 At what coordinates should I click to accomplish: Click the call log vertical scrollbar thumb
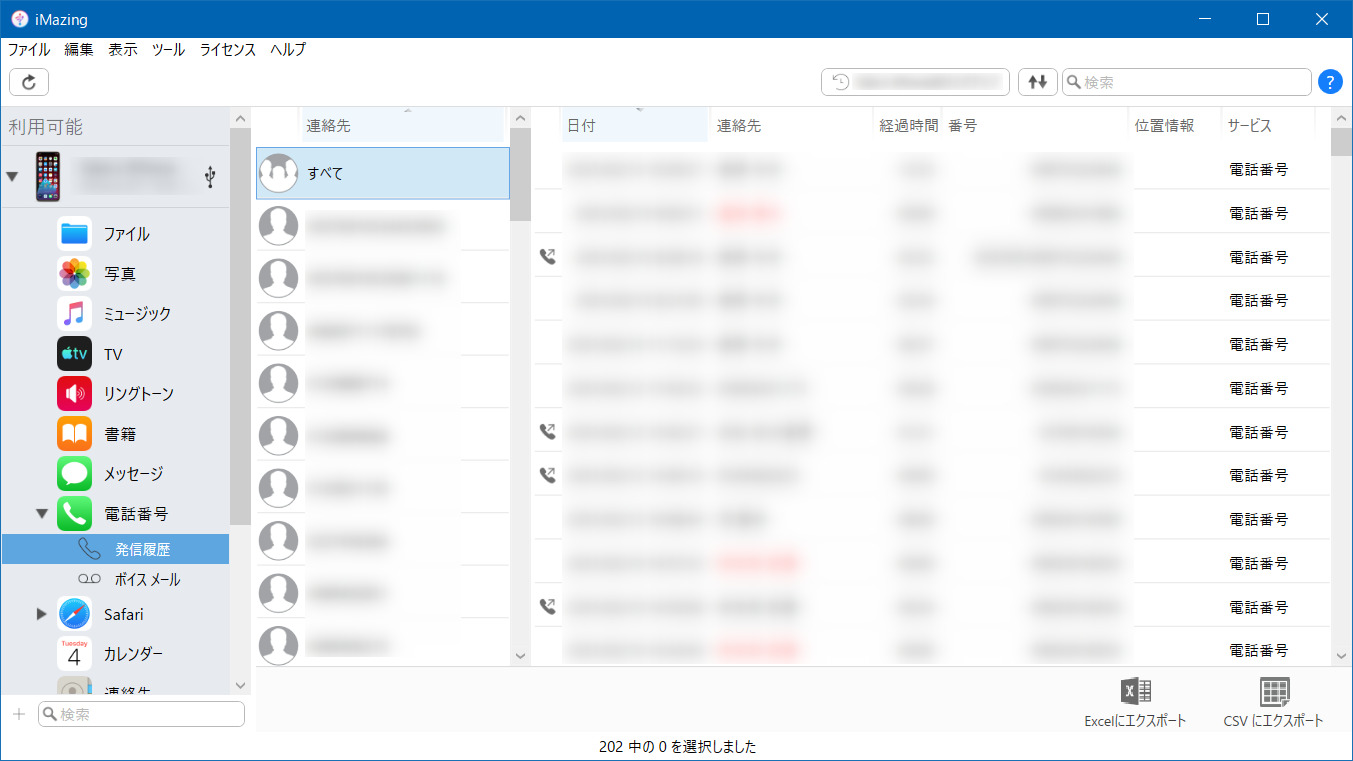[1341, 143]
